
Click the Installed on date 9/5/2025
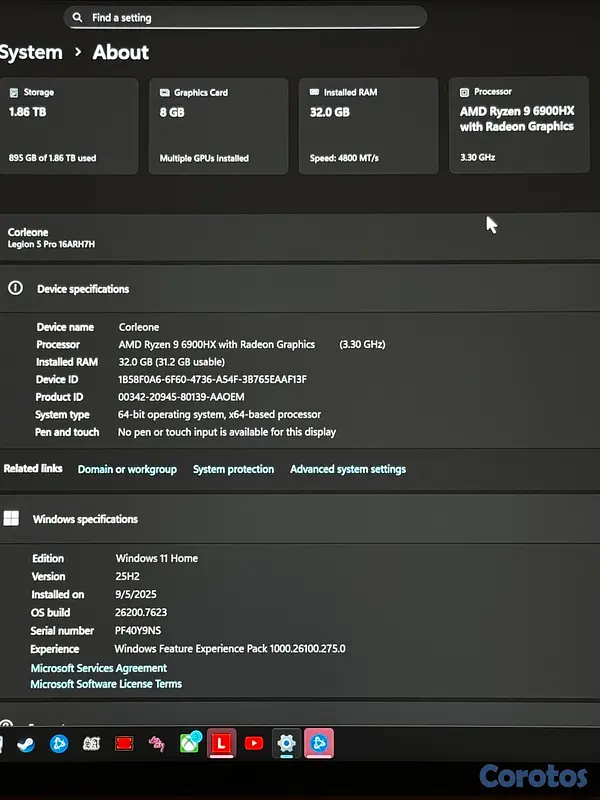136,594
